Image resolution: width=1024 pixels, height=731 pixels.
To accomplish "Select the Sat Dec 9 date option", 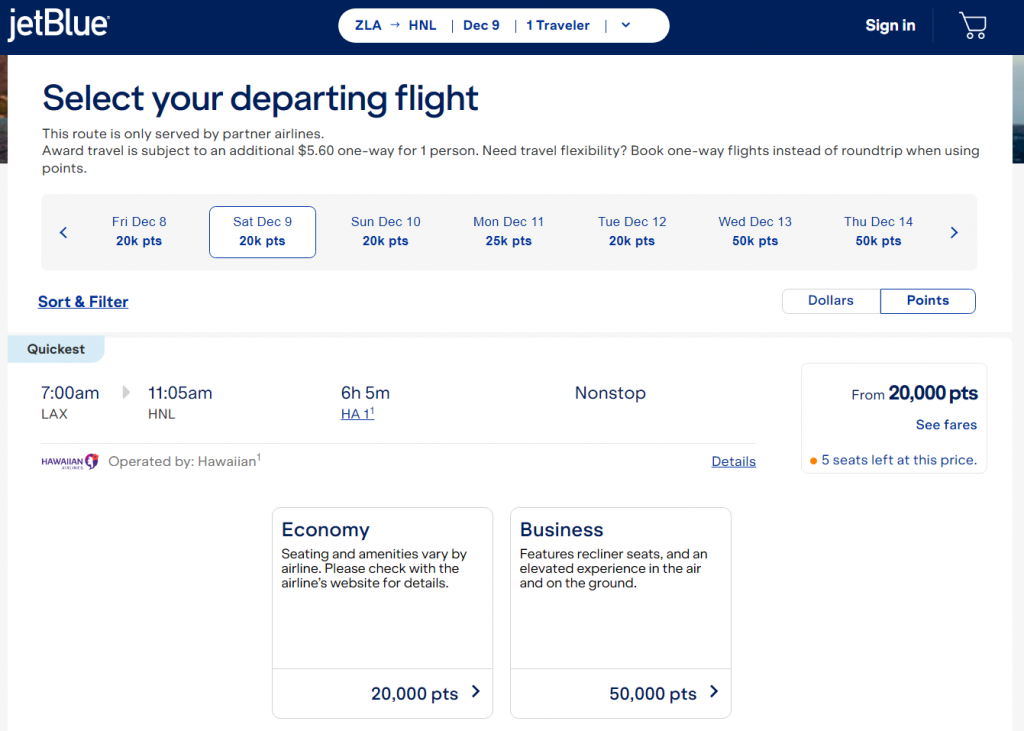I will click(x=262, y=231).
